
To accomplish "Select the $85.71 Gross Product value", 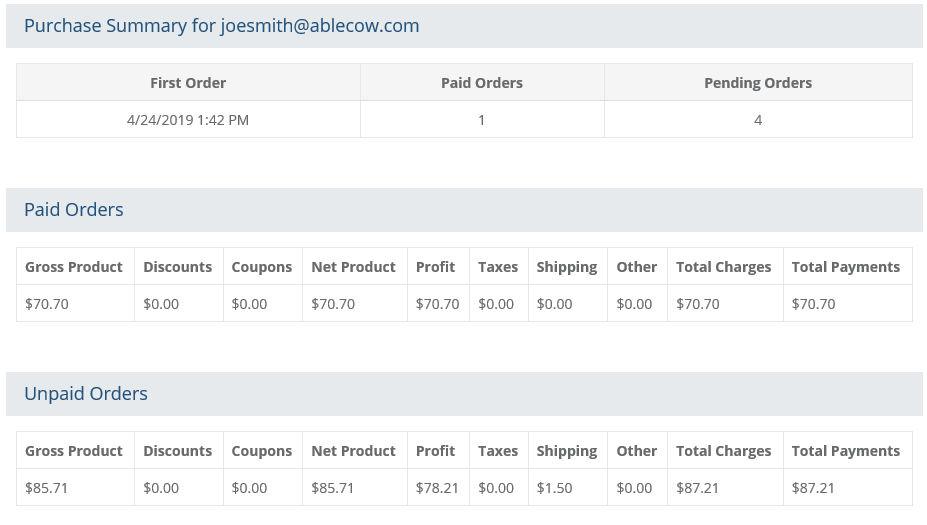I will pyautogui.click(x=47, y=488).
